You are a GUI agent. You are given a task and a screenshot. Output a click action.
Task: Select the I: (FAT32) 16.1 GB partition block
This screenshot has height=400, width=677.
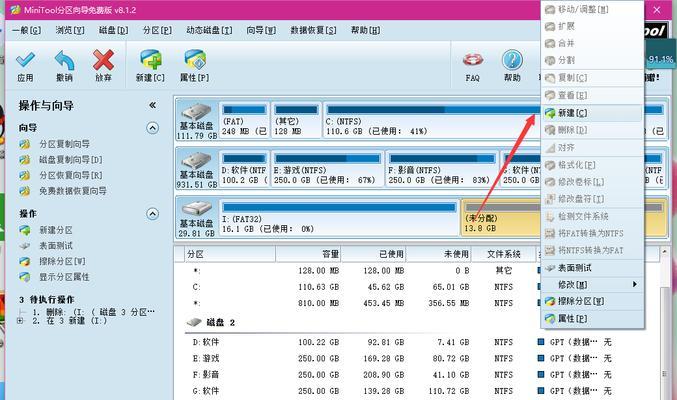(339, 218)
